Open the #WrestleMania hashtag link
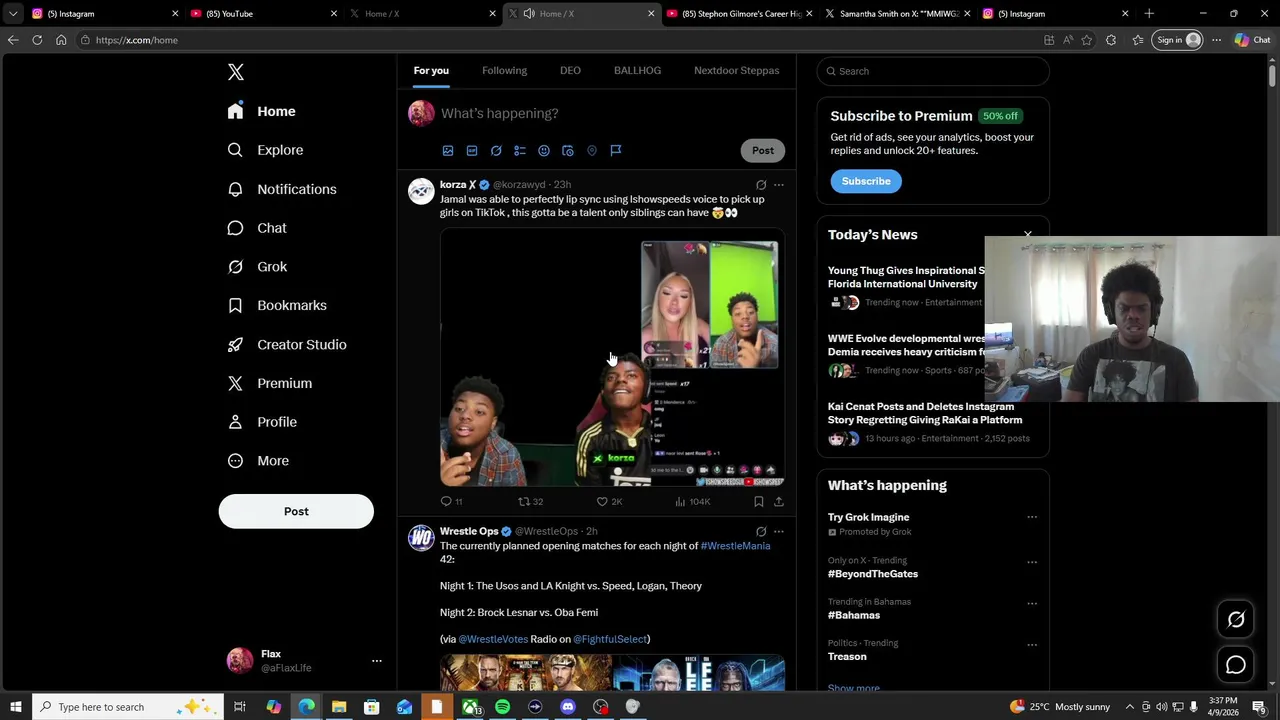This screenshot has width=1280, height=720. (735, 546)
